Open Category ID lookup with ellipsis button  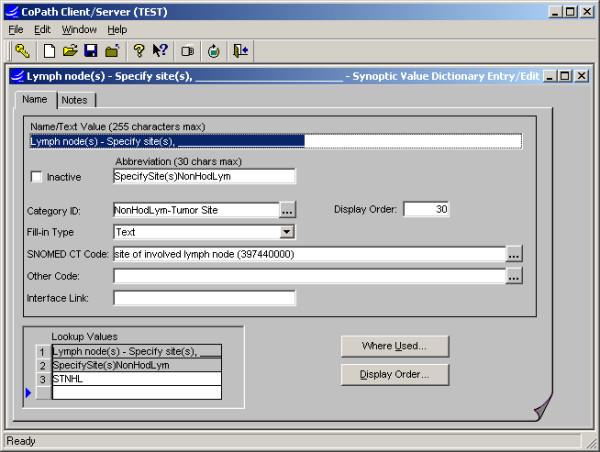pos(287,210)
